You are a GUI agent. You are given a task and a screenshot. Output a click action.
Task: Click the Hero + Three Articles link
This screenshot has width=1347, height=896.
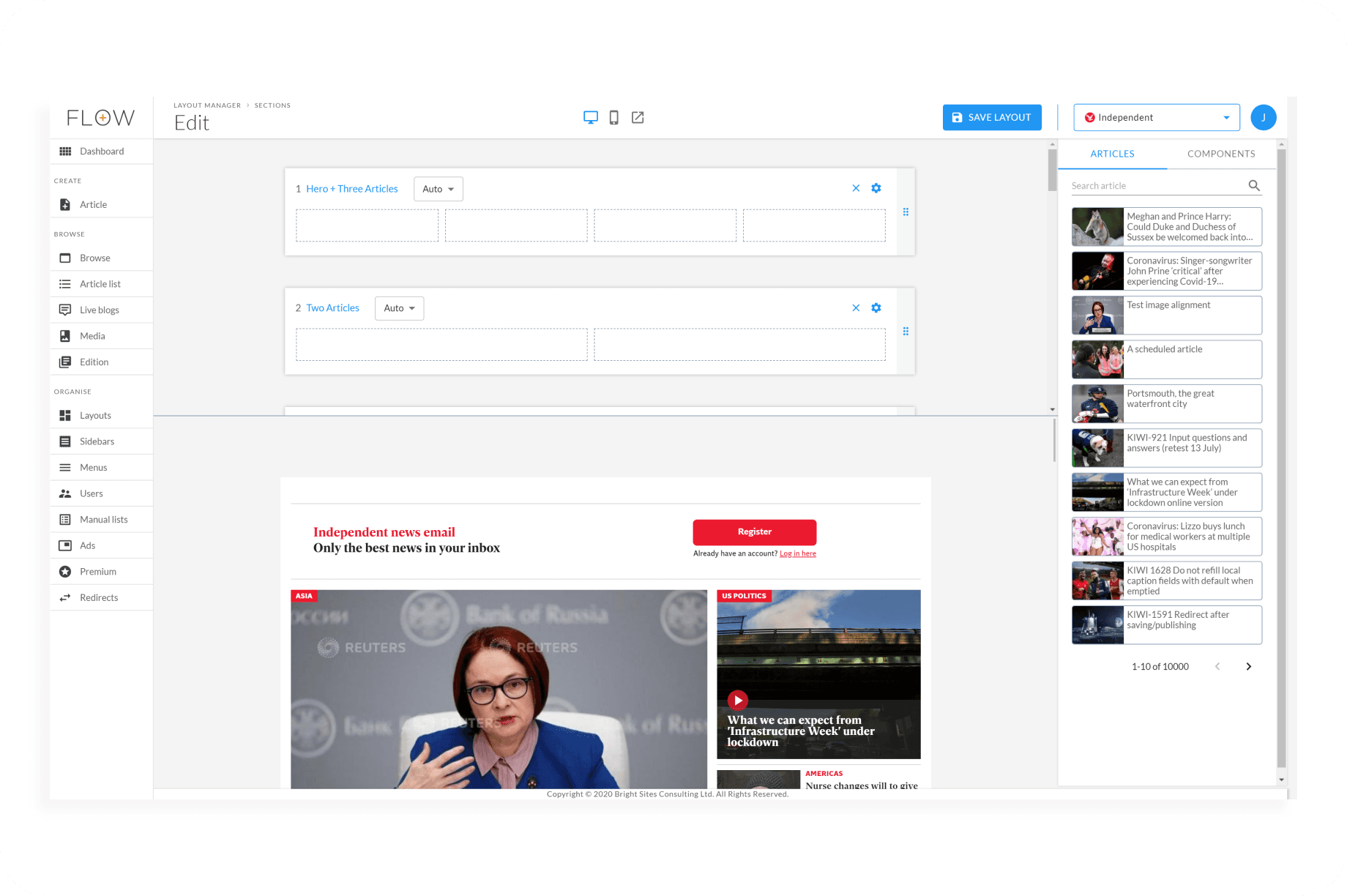click(352, 189)
